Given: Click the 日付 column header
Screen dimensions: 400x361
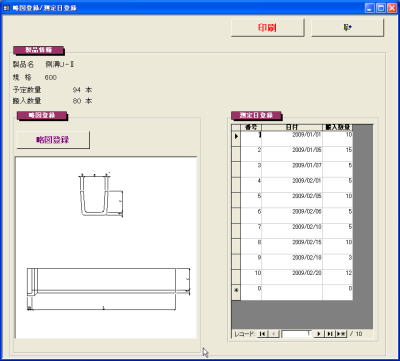Looking at the screenshot, I should [x=292, y=127].
